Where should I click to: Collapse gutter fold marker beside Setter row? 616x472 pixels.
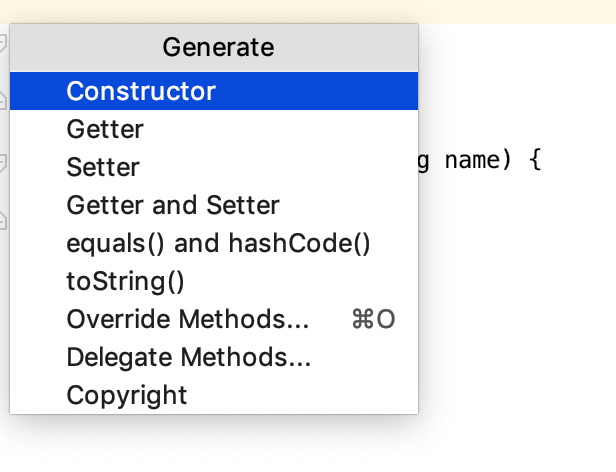pyautogui.click(x=3, y=160)
